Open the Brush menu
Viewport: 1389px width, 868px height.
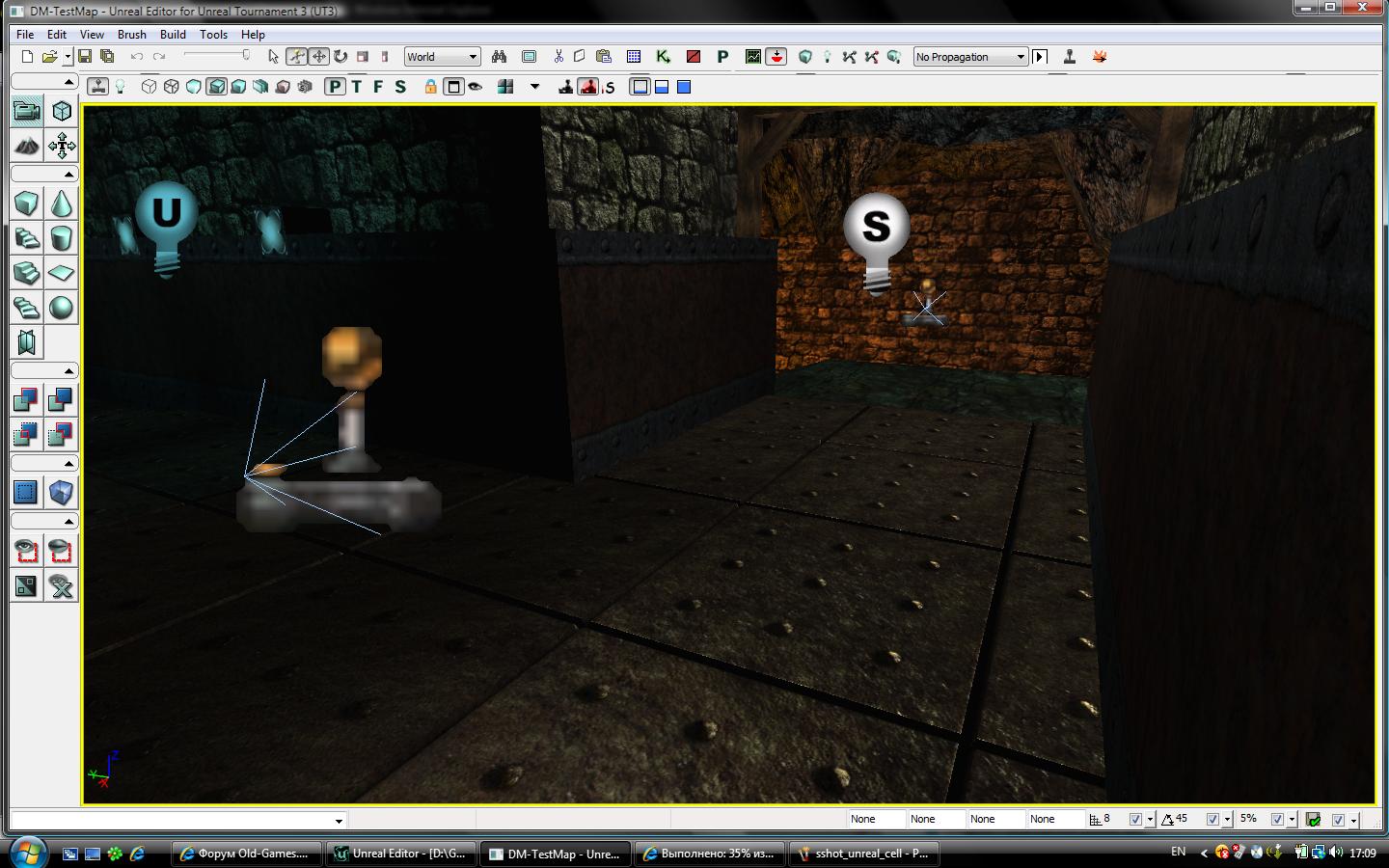132,34
